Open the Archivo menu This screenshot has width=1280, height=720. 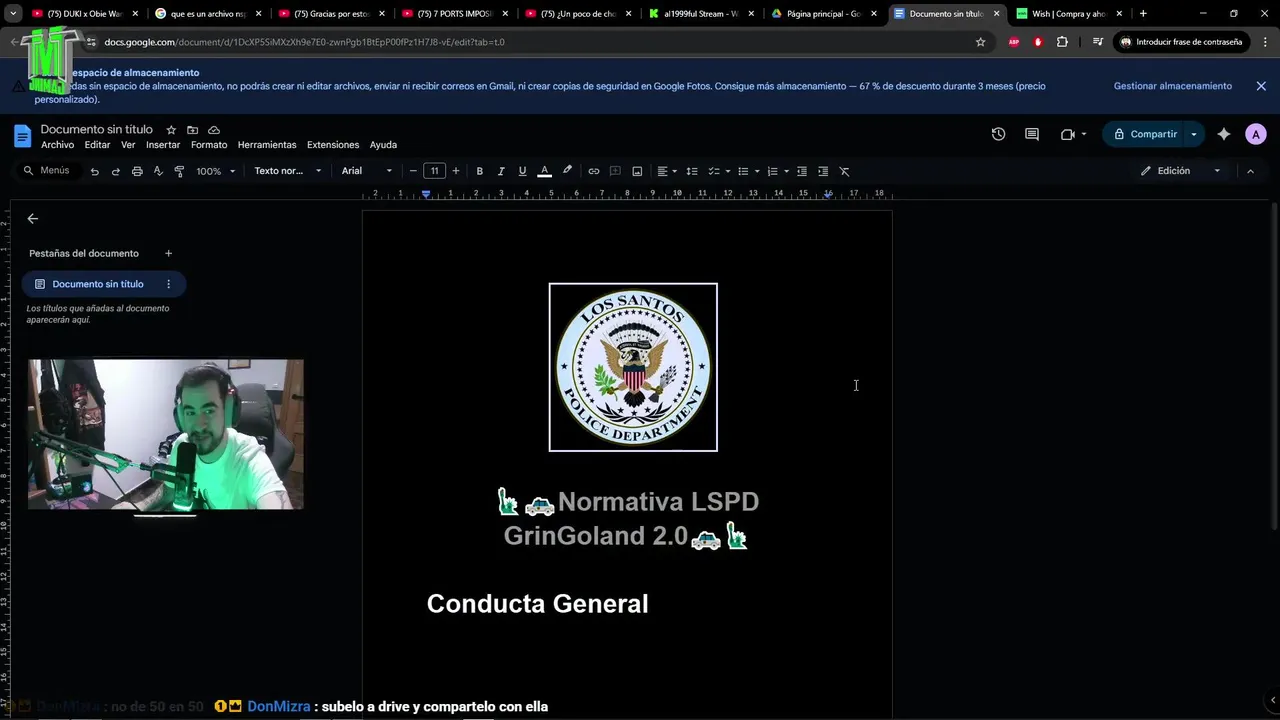(x=57, y=145)
